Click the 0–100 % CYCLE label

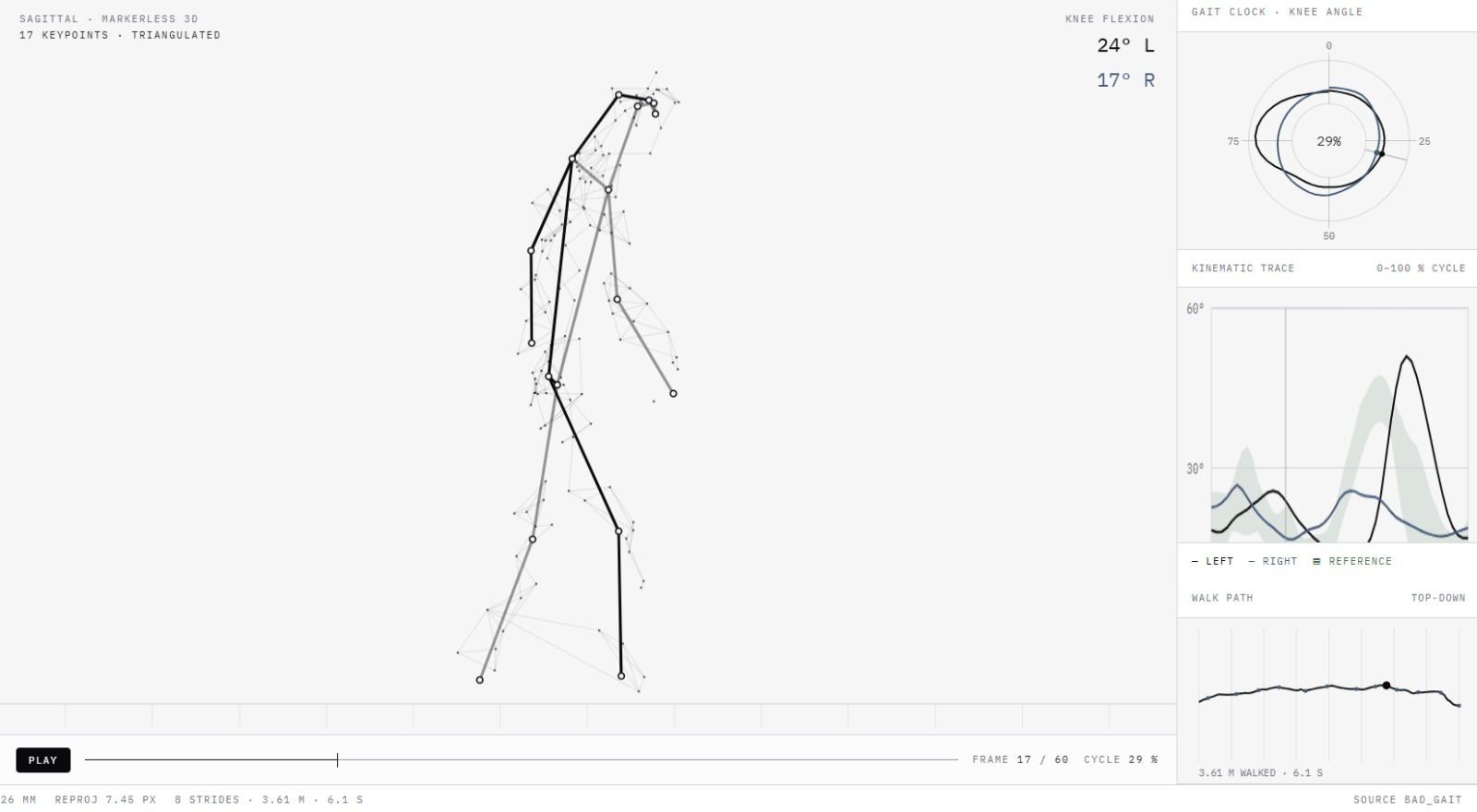(x=1421, y=269)
